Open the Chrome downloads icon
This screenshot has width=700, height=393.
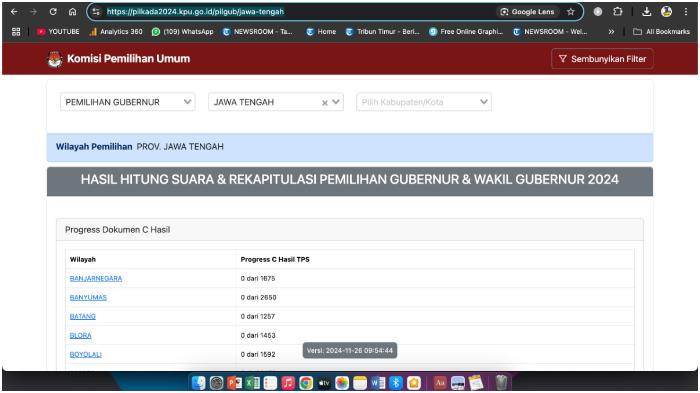tap(646, 12)
